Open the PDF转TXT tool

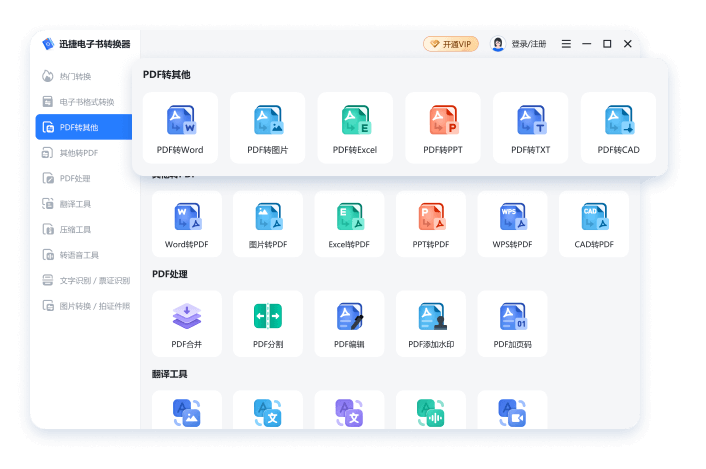pos(530,128)
